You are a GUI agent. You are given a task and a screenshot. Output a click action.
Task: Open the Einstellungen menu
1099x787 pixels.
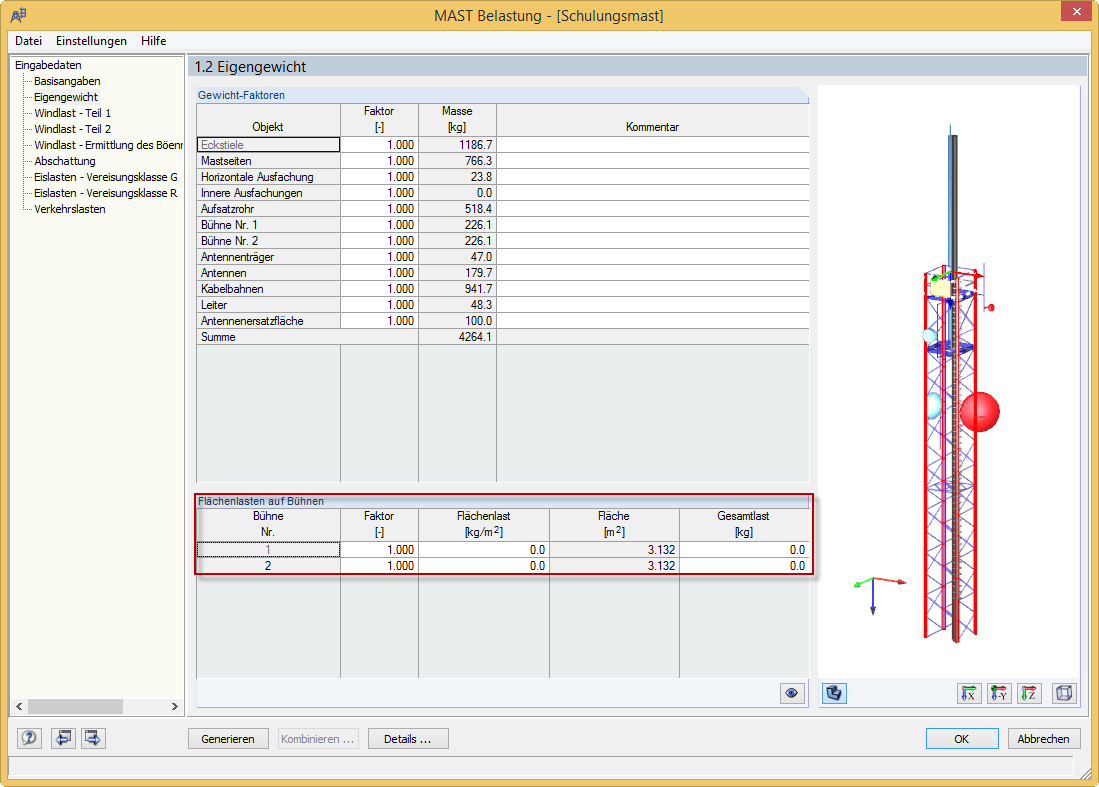91,41
